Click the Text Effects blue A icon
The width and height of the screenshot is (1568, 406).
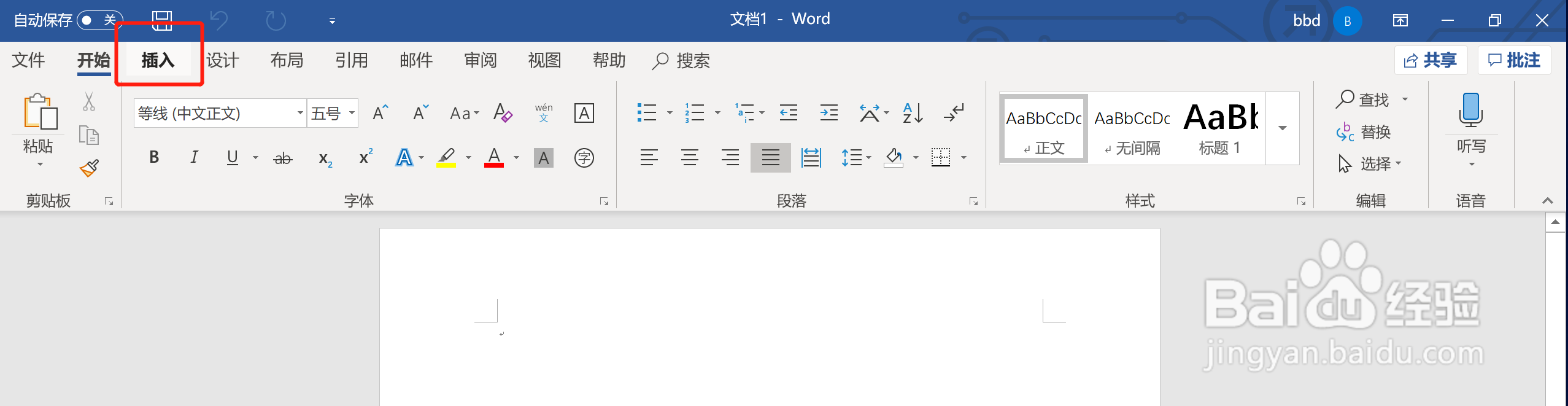(404, 158)
